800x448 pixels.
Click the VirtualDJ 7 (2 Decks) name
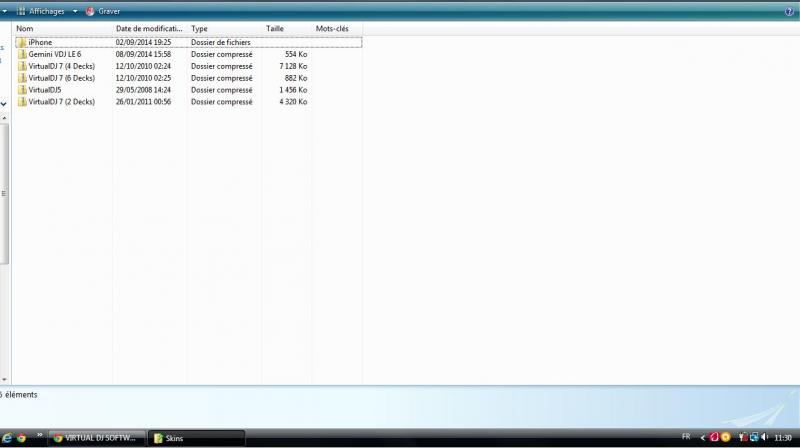pos(62,102)
